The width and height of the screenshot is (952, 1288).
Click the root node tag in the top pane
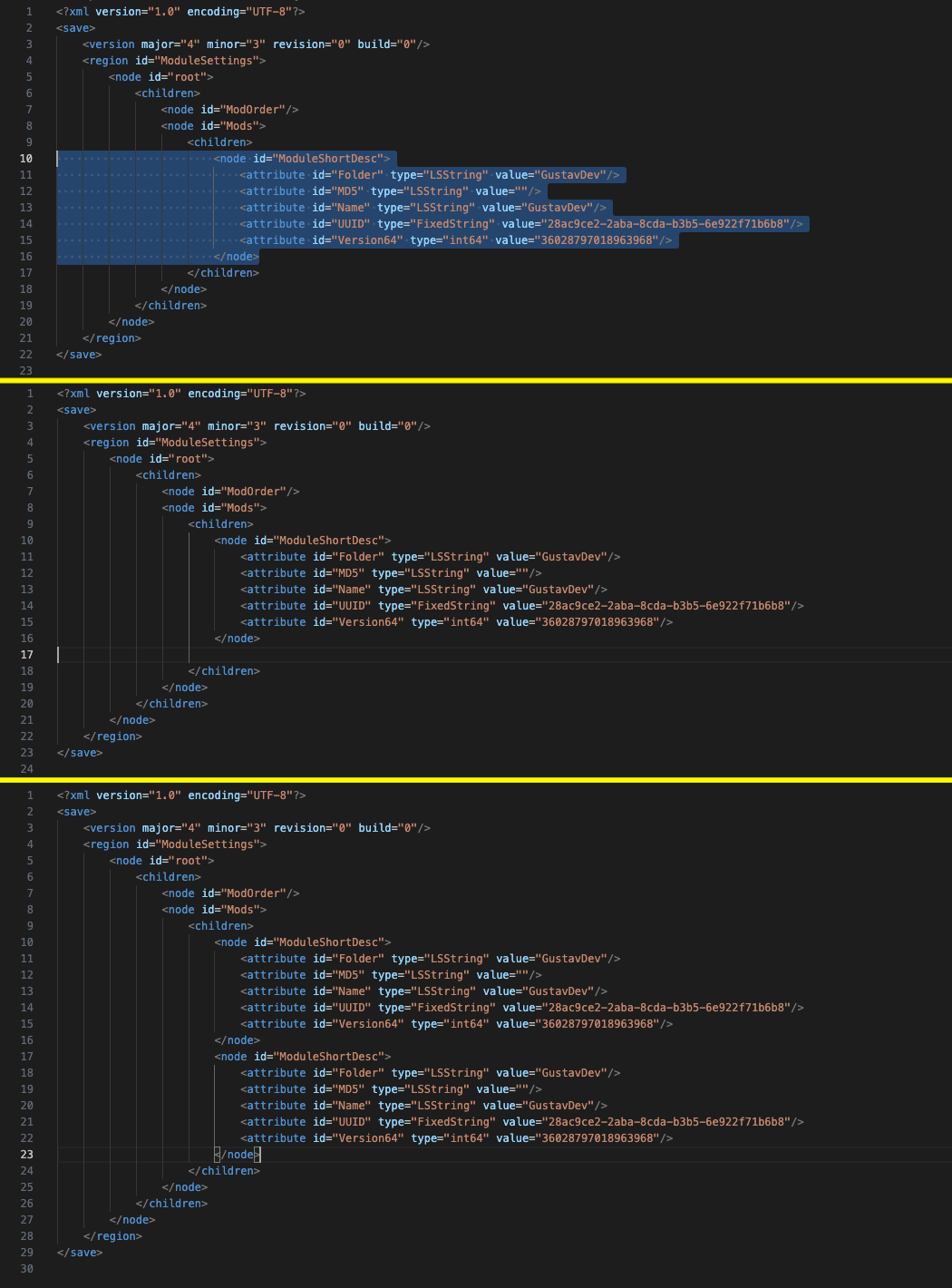pyautogui.click(x=161, y=77)
